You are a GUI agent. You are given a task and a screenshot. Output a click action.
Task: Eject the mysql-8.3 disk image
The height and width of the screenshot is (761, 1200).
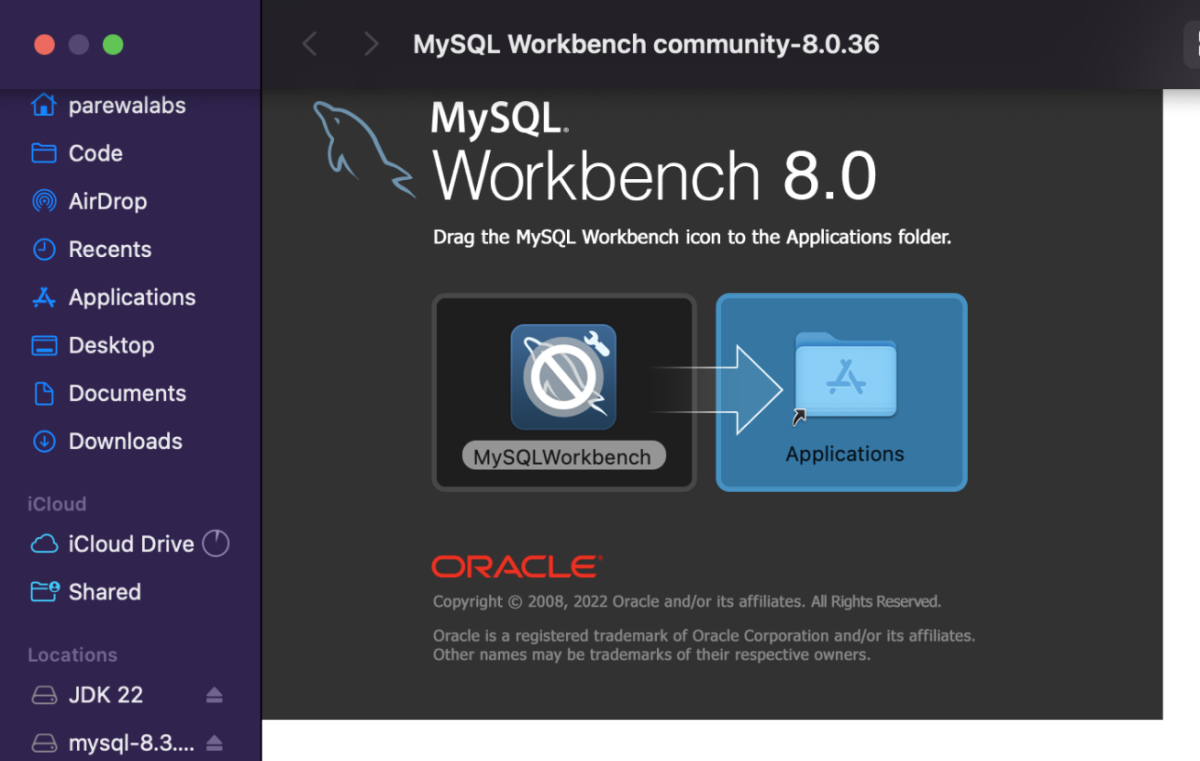click(214, 742)
